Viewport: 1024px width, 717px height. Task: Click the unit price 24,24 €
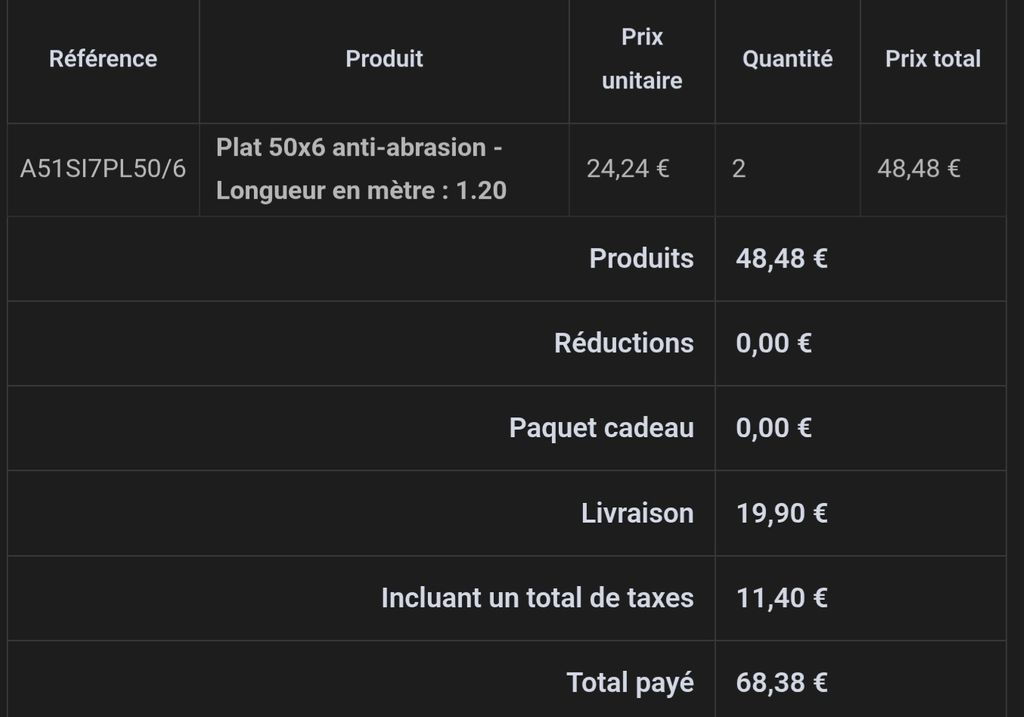coord(628,168)
